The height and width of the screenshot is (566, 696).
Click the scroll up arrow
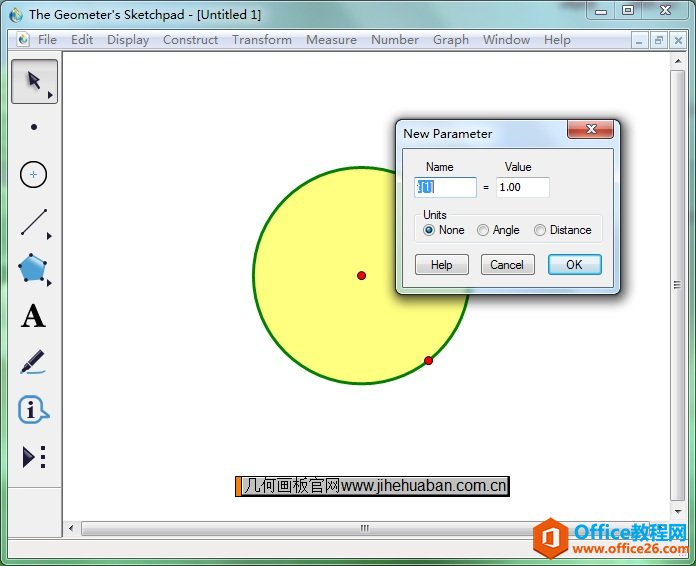point(678,61)
